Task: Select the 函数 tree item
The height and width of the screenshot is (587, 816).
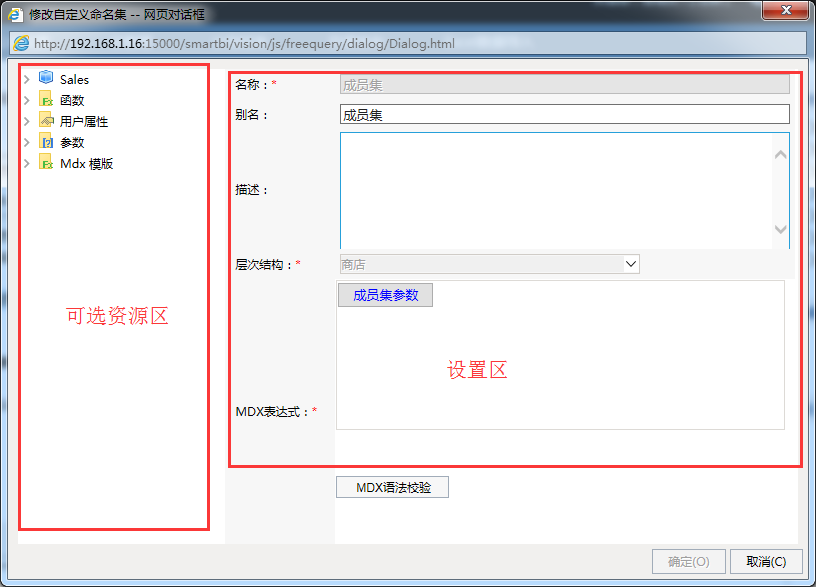Action: click(72, 100)
